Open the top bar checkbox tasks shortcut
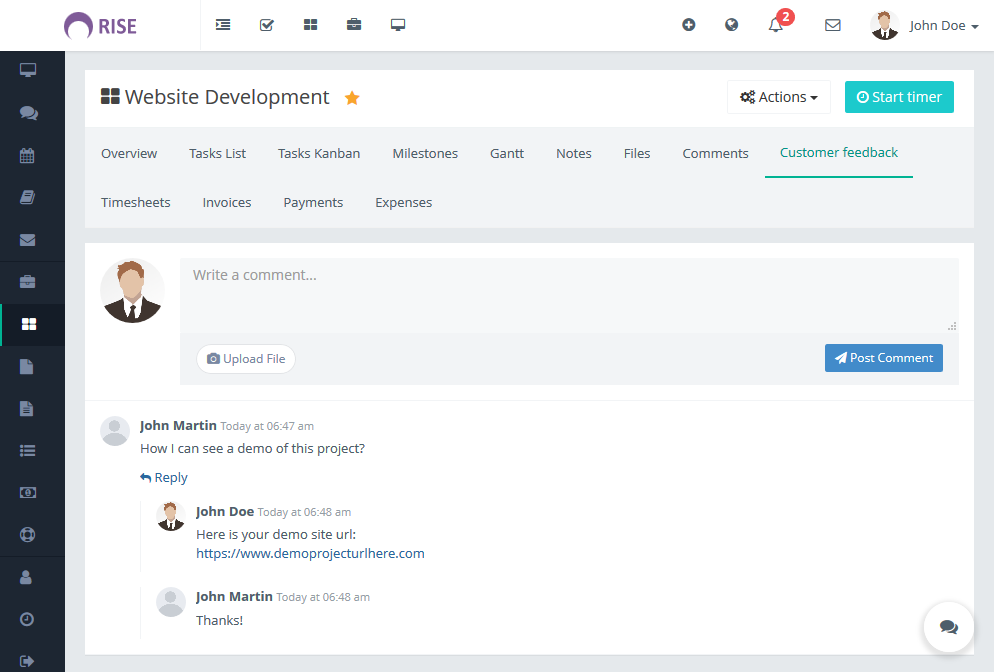The height and width of the screenshot is (672, 994). (x=267, y=25)
